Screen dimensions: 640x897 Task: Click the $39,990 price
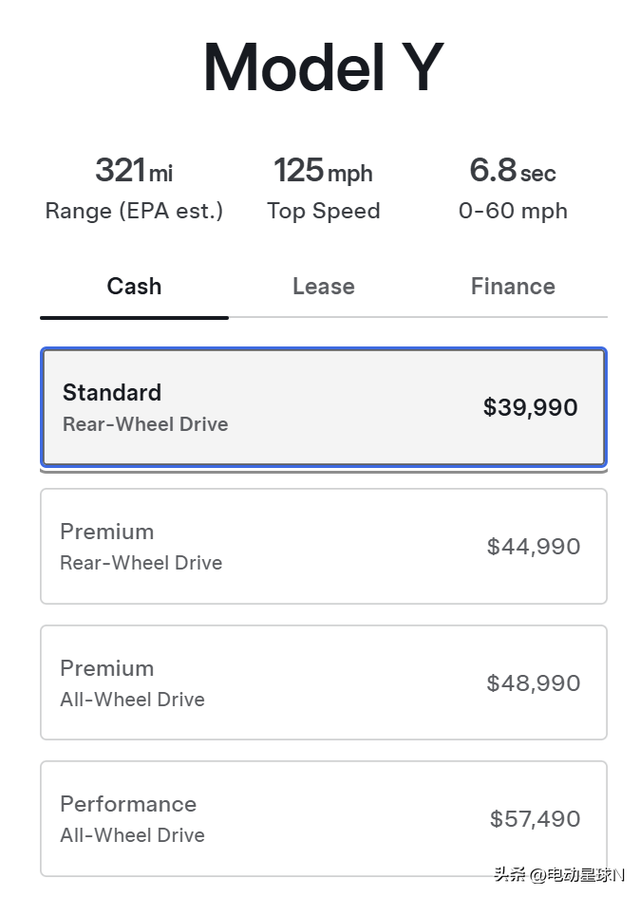pos(530,407)
